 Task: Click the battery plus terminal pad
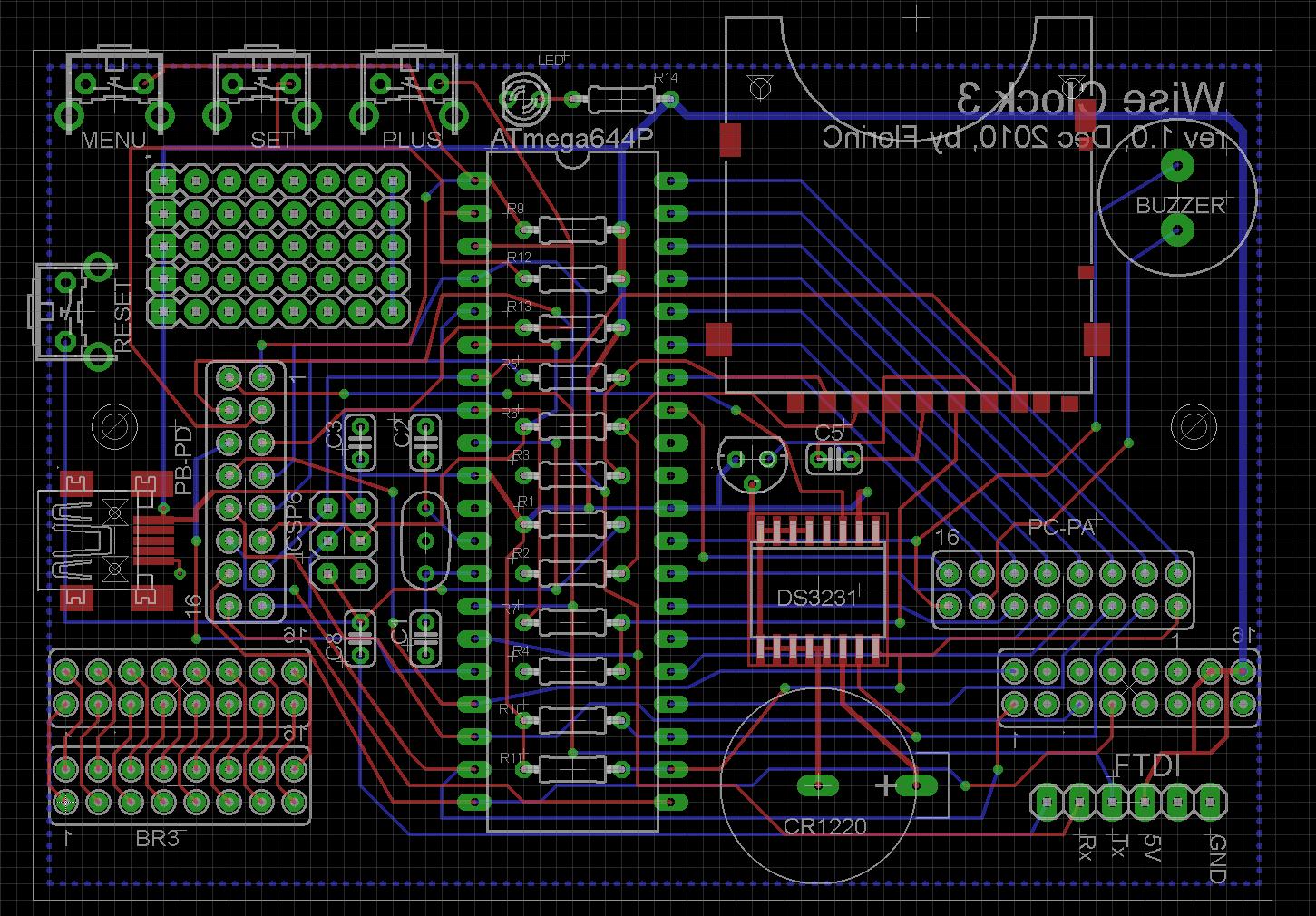pyautogui.click(x=917, y=785)
